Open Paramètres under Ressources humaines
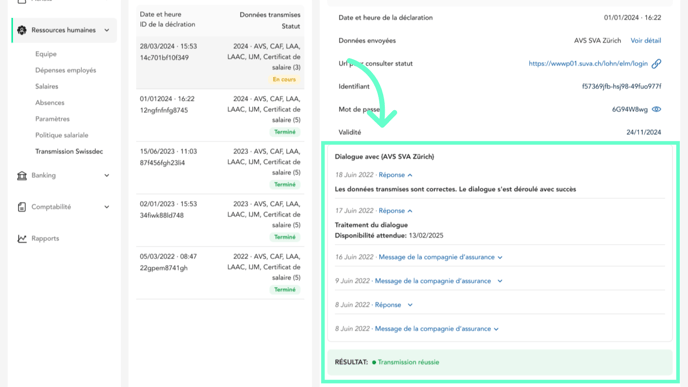 pos(52,119)
